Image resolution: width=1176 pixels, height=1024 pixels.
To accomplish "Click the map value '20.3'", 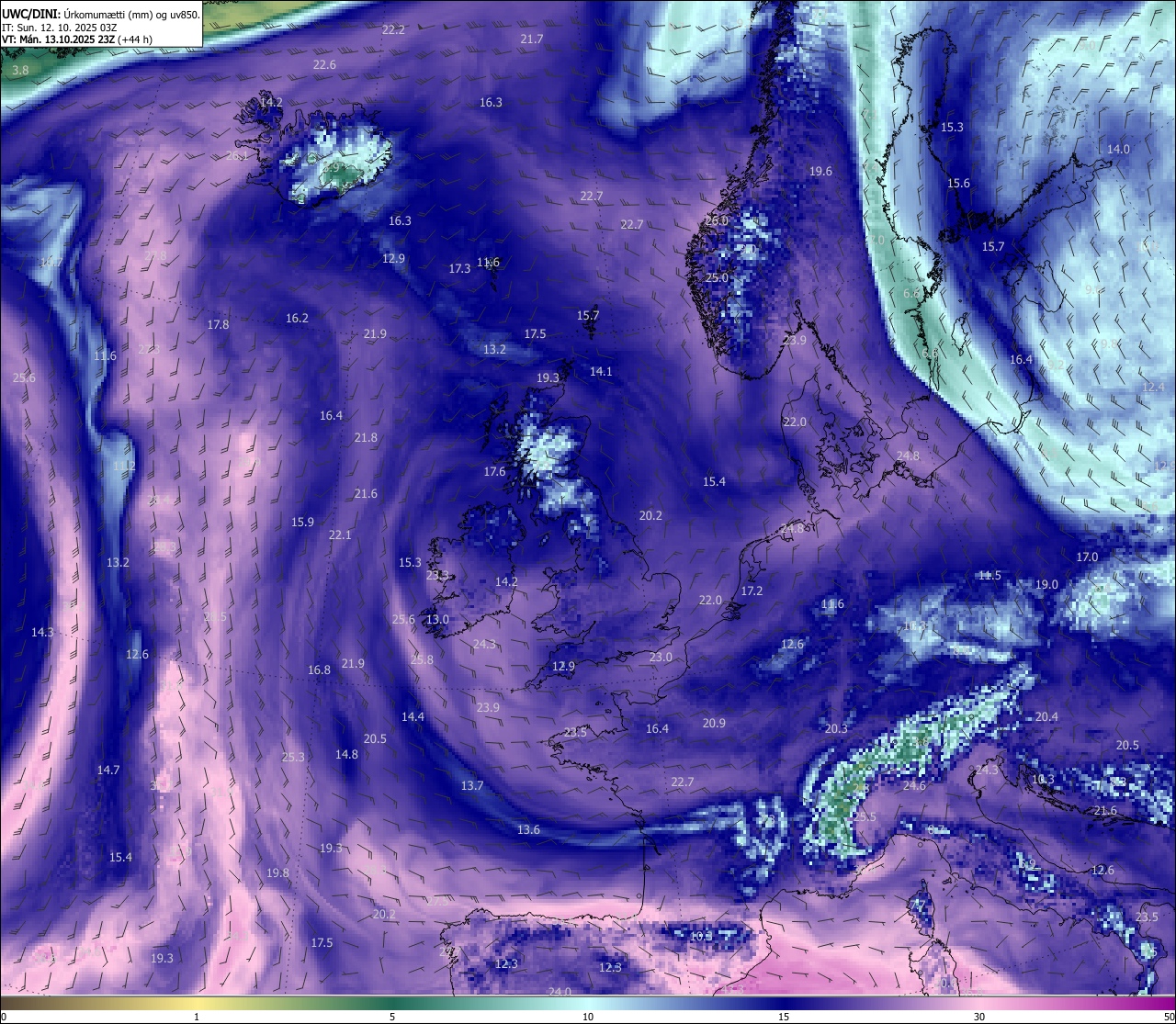I will [x=836, y=728].
